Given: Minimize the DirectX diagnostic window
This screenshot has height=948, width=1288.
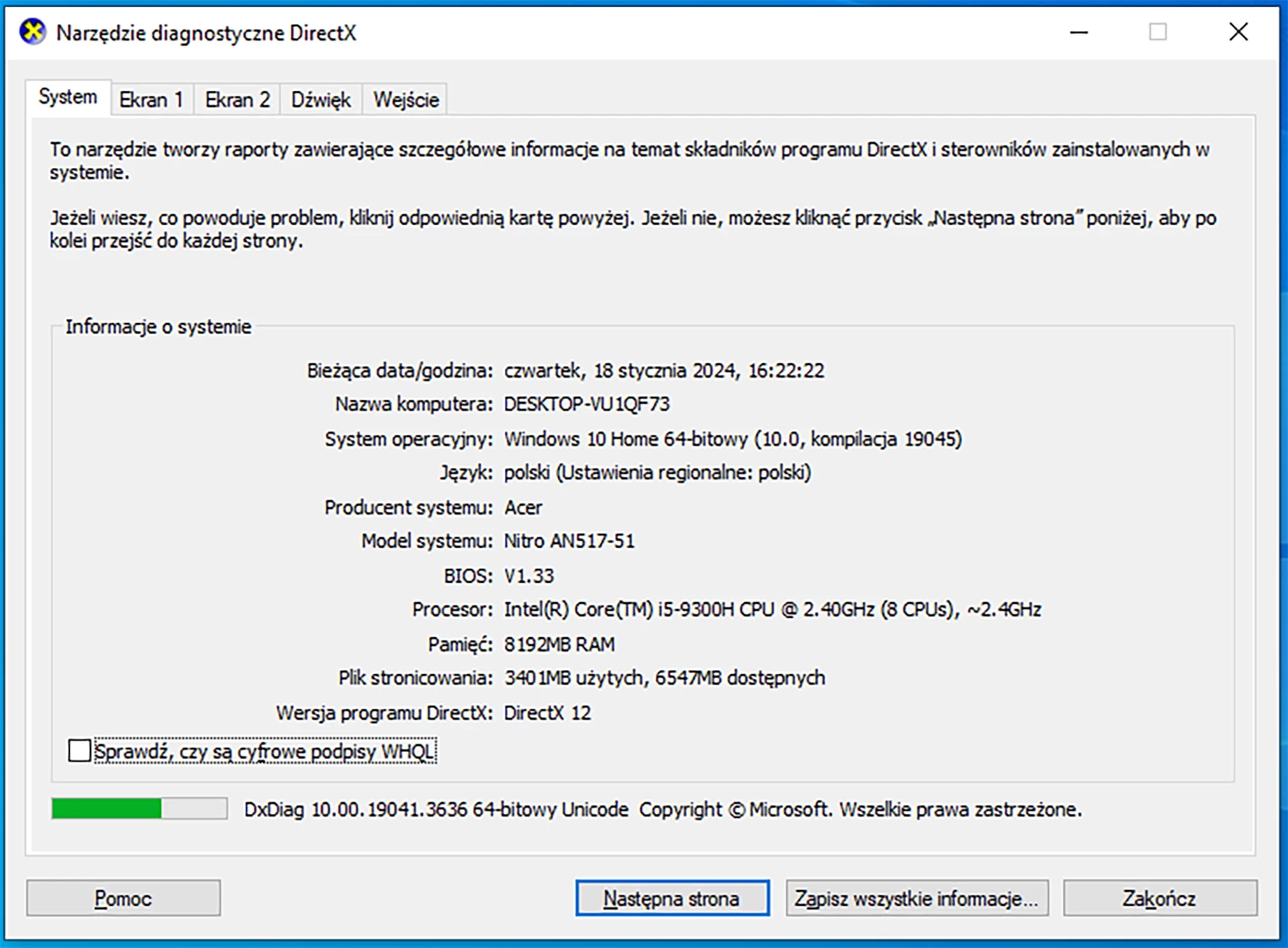Looking at the screenshot, I should click(x=1079, y=32).
